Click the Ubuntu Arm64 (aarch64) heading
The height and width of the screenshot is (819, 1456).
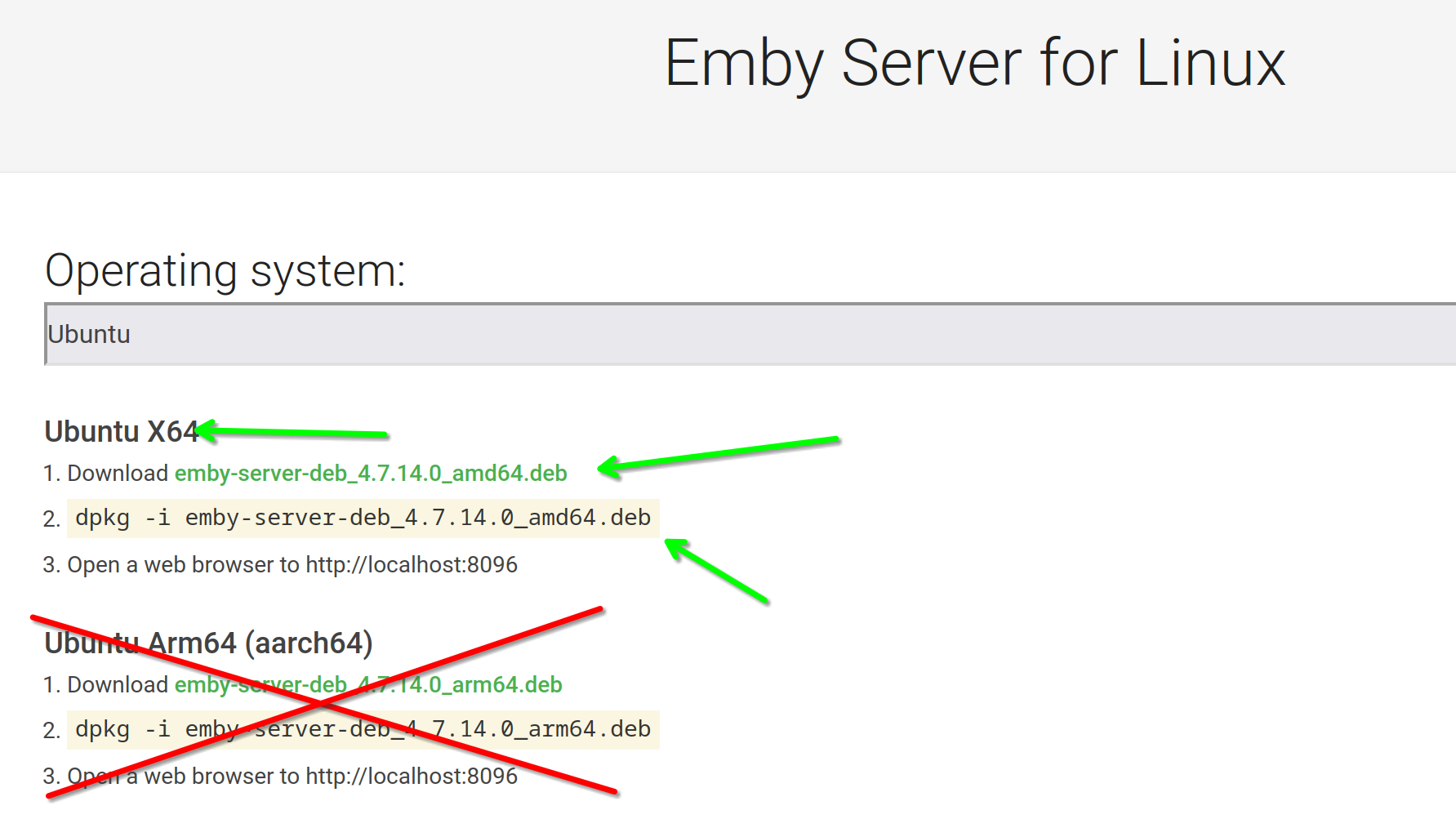208,643
